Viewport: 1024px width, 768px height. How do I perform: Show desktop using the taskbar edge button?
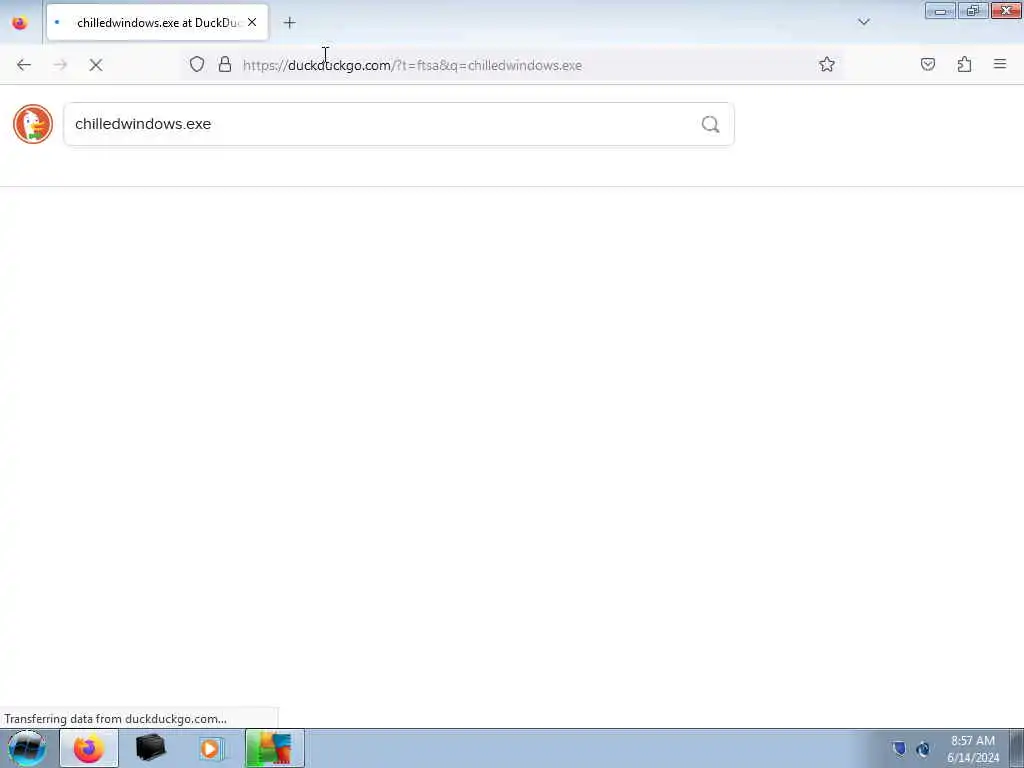pyautogui.click(x=1016, y=748)
